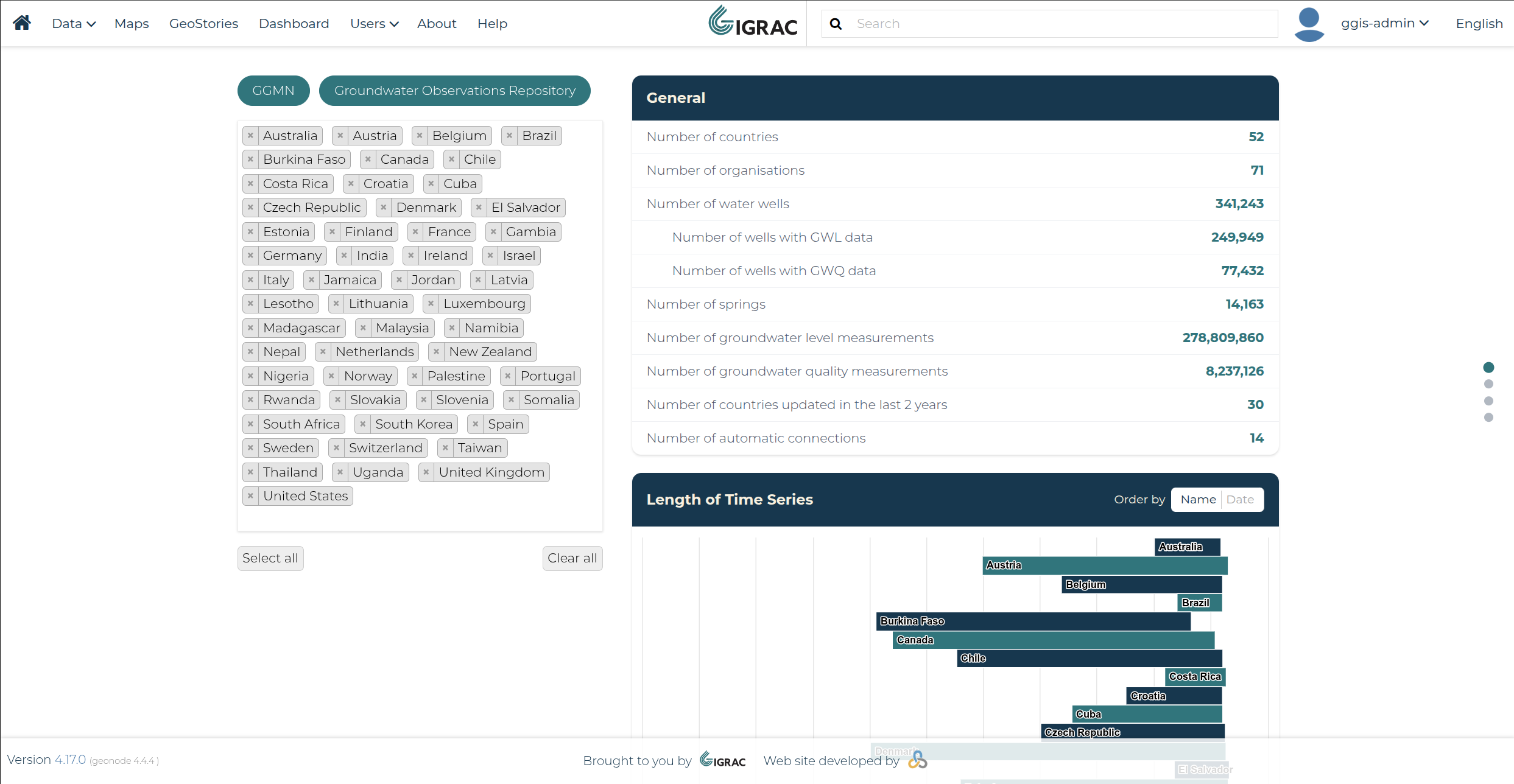
Task: Click the Number of countries value 52
Action: click(1256, 137)
